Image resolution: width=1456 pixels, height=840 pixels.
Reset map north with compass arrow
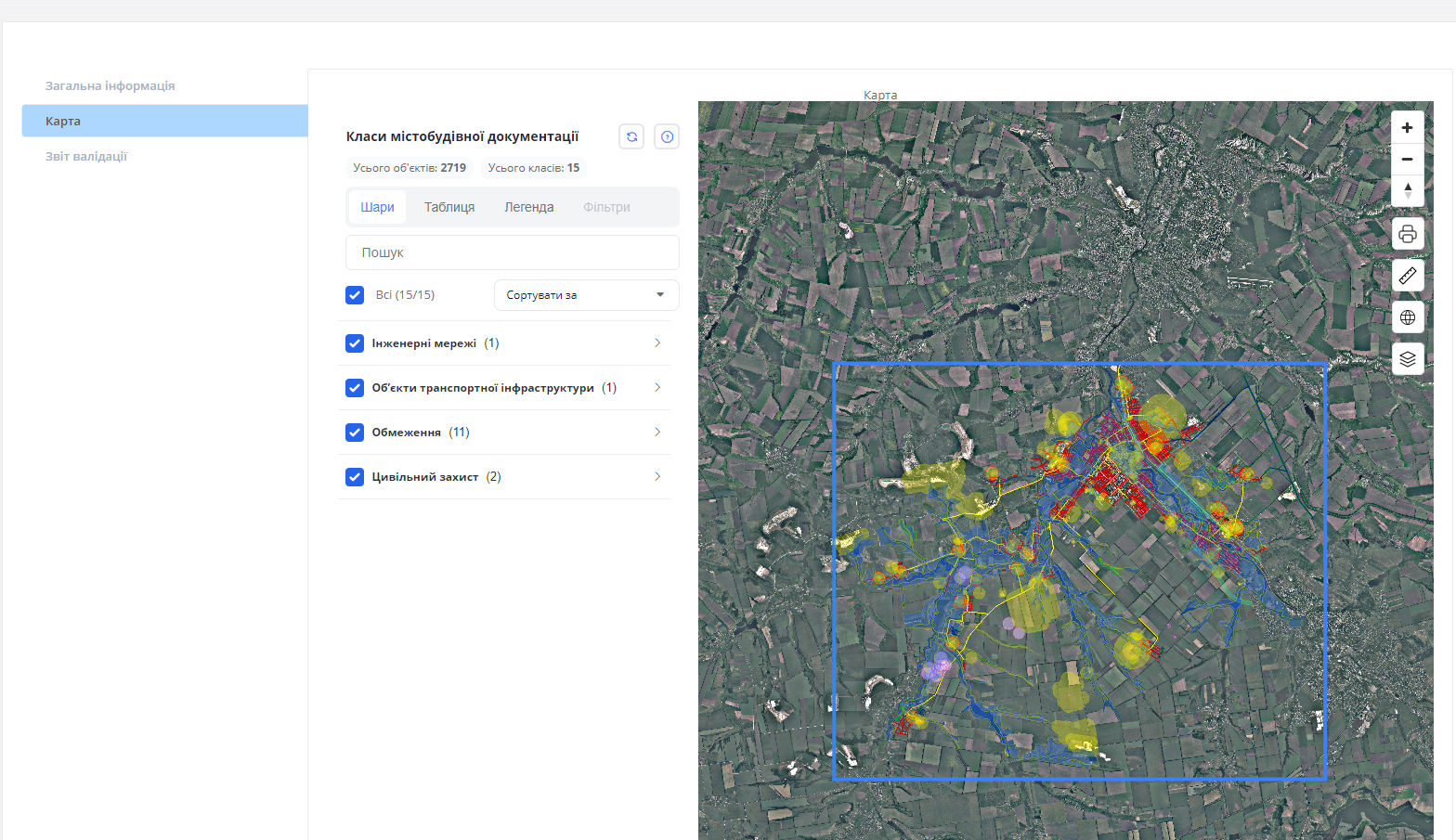click(1407, 190)
